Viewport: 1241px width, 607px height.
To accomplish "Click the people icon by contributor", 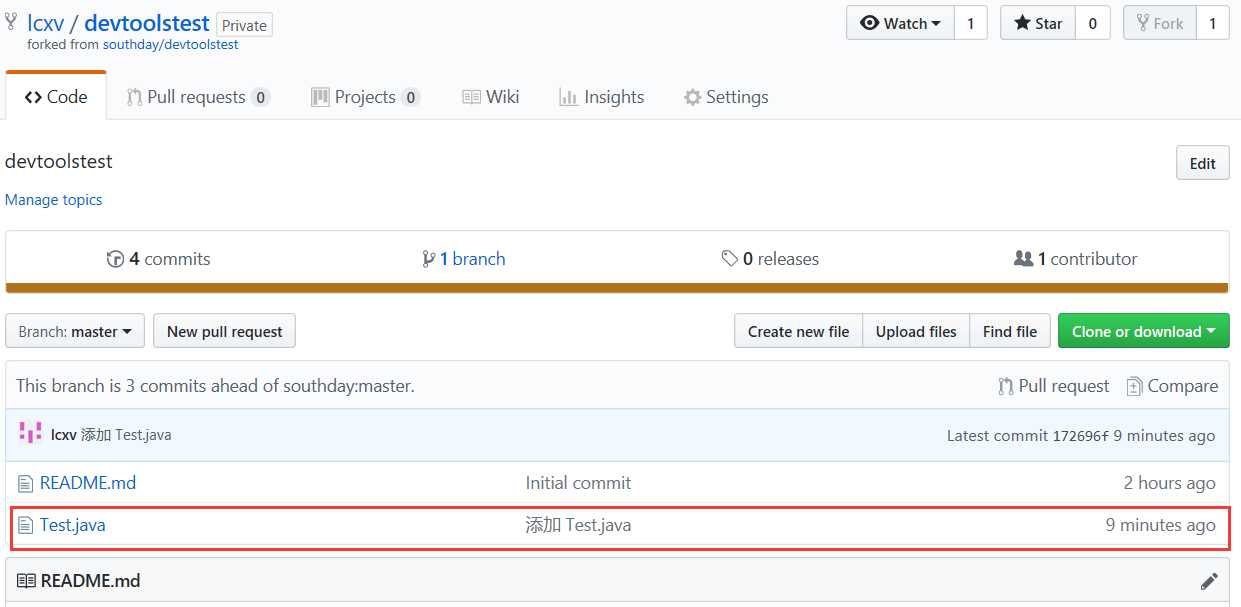I will pyautogui.click(x=1023, y=259).
